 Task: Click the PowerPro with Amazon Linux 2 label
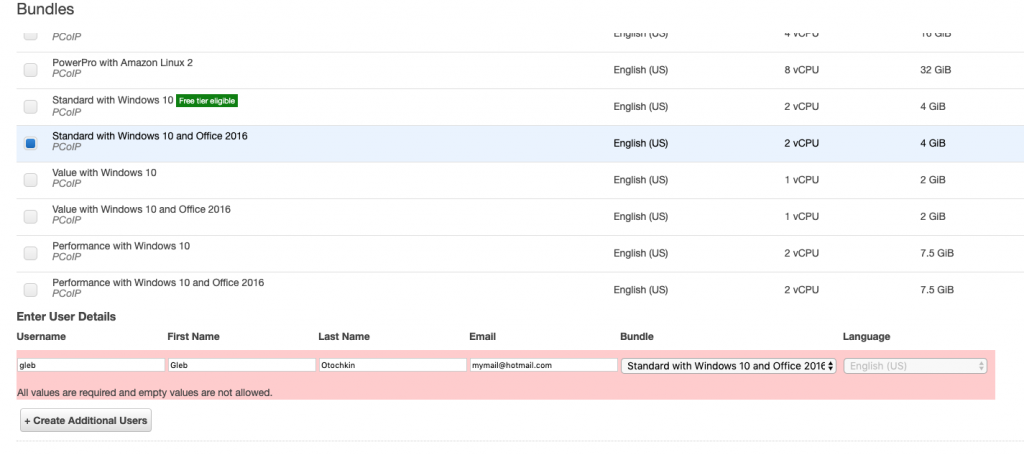tap(122, 62)
